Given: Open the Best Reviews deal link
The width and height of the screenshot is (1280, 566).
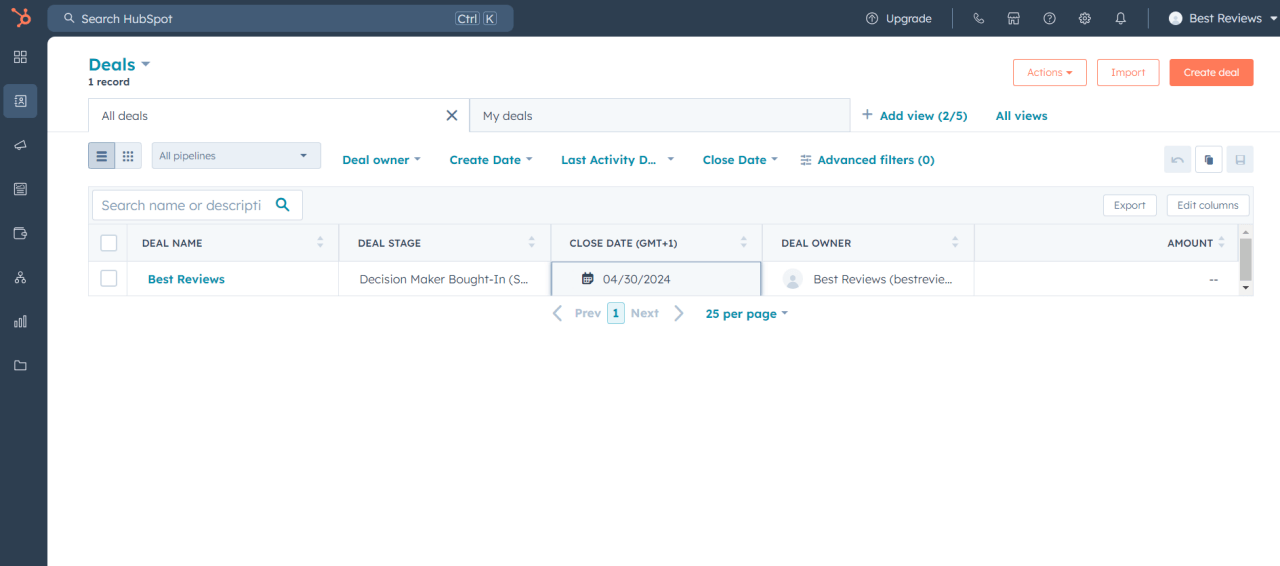Looking at the screenshot, I should 186,279.
